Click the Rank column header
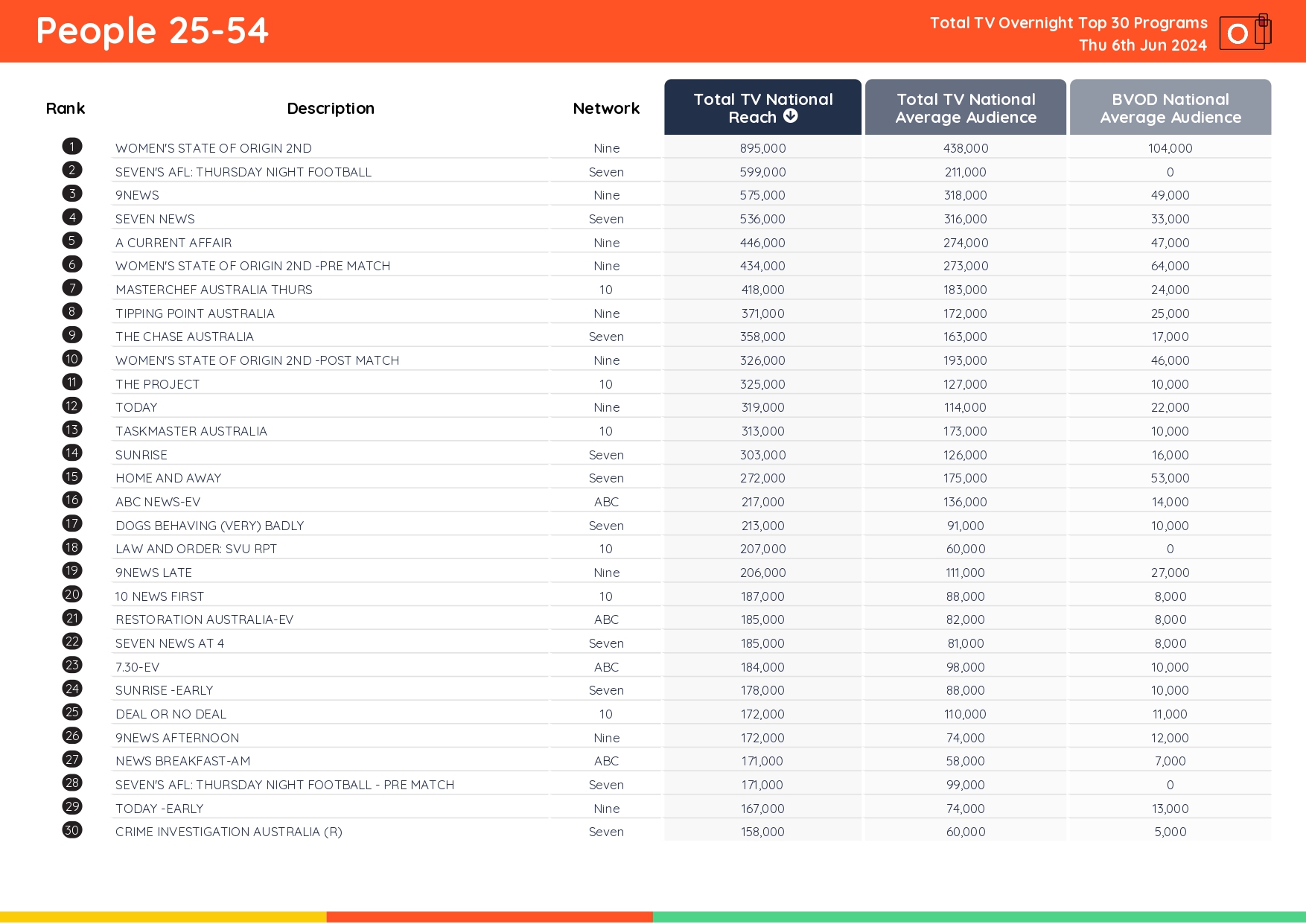Screen dimensions: 1306x924 click(66, 108)
